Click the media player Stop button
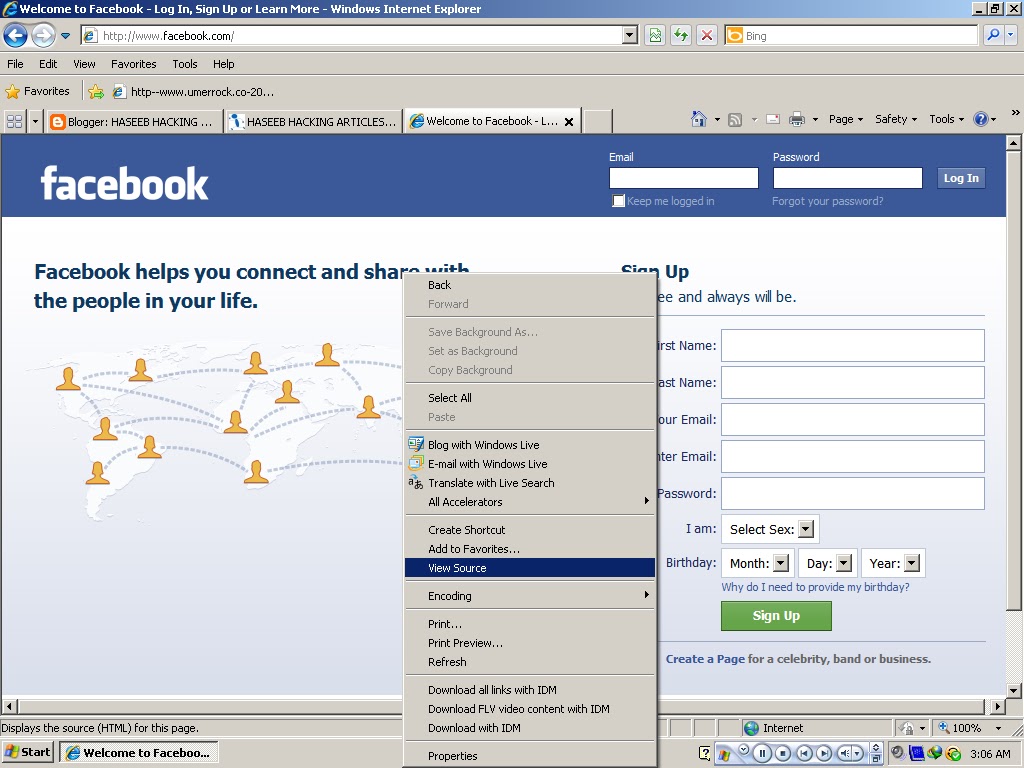 click(x=783, y=753)
